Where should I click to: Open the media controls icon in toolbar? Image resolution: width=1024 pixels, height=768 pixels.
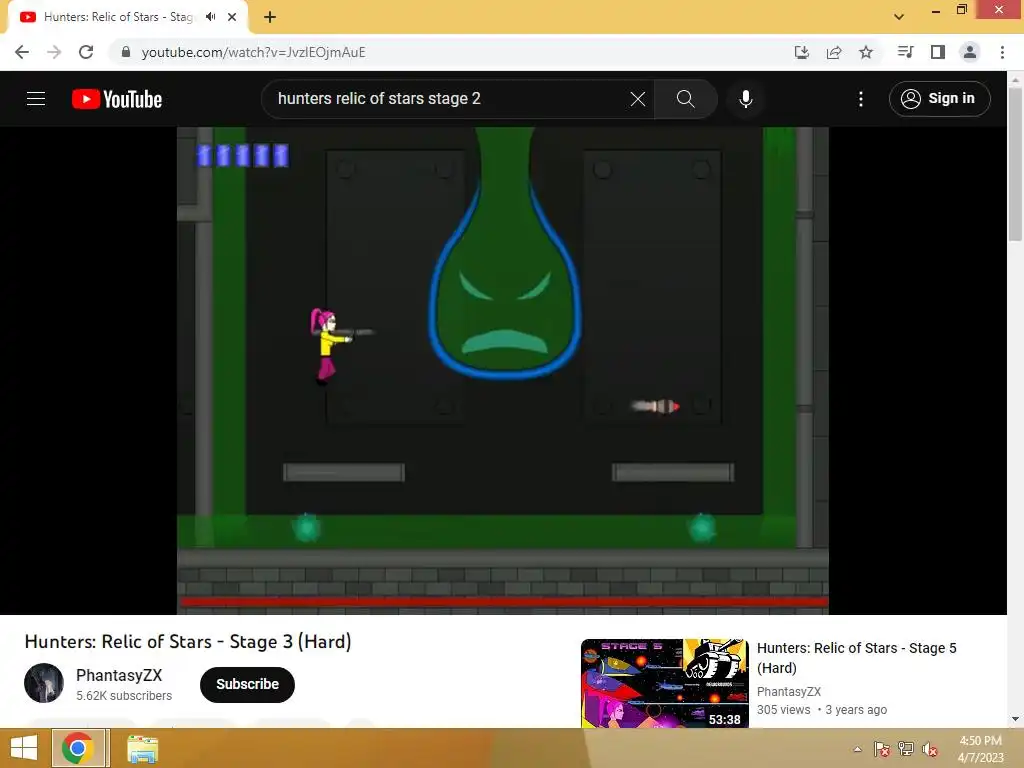pos(905,52)
